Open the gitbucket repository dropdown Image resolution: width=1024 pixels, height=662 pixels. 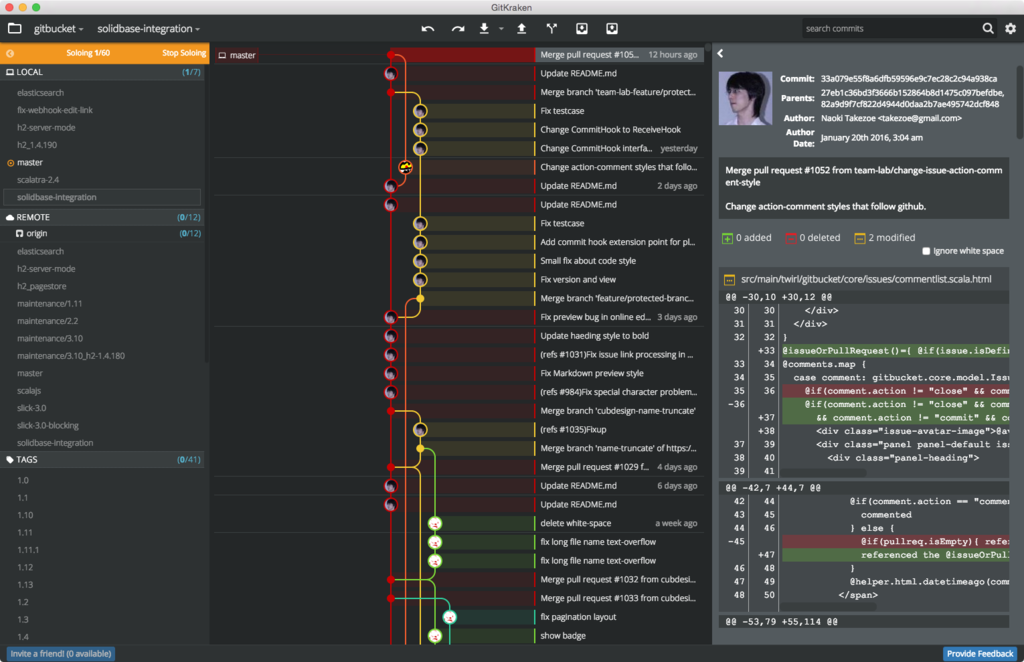58,29
